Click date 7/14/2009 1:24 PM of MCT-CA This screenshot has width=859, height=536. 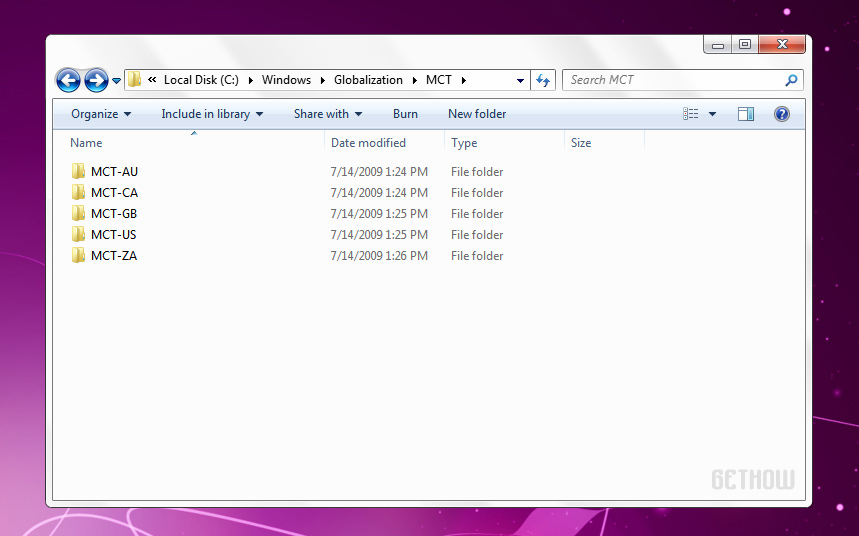[379, 192]
